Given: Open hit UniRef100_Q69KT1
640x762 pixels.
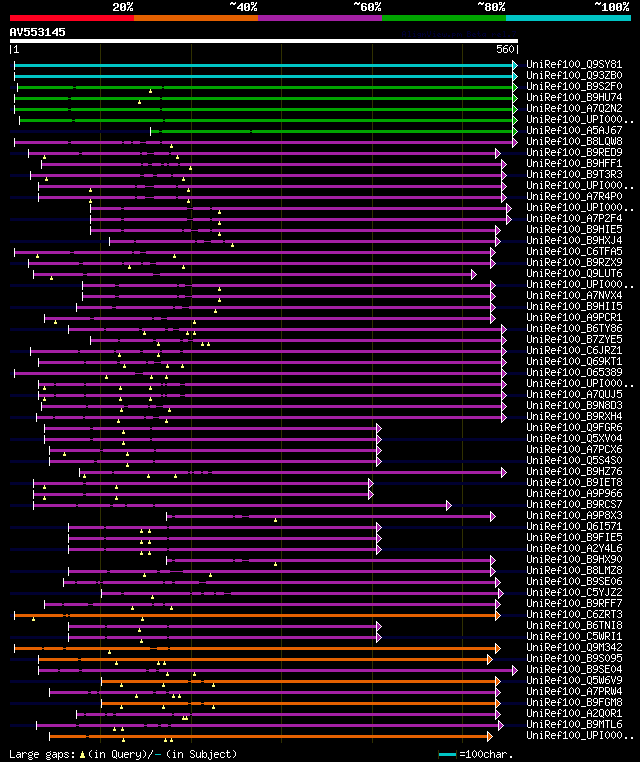Looking at the screenshot, I should [574, 361].
